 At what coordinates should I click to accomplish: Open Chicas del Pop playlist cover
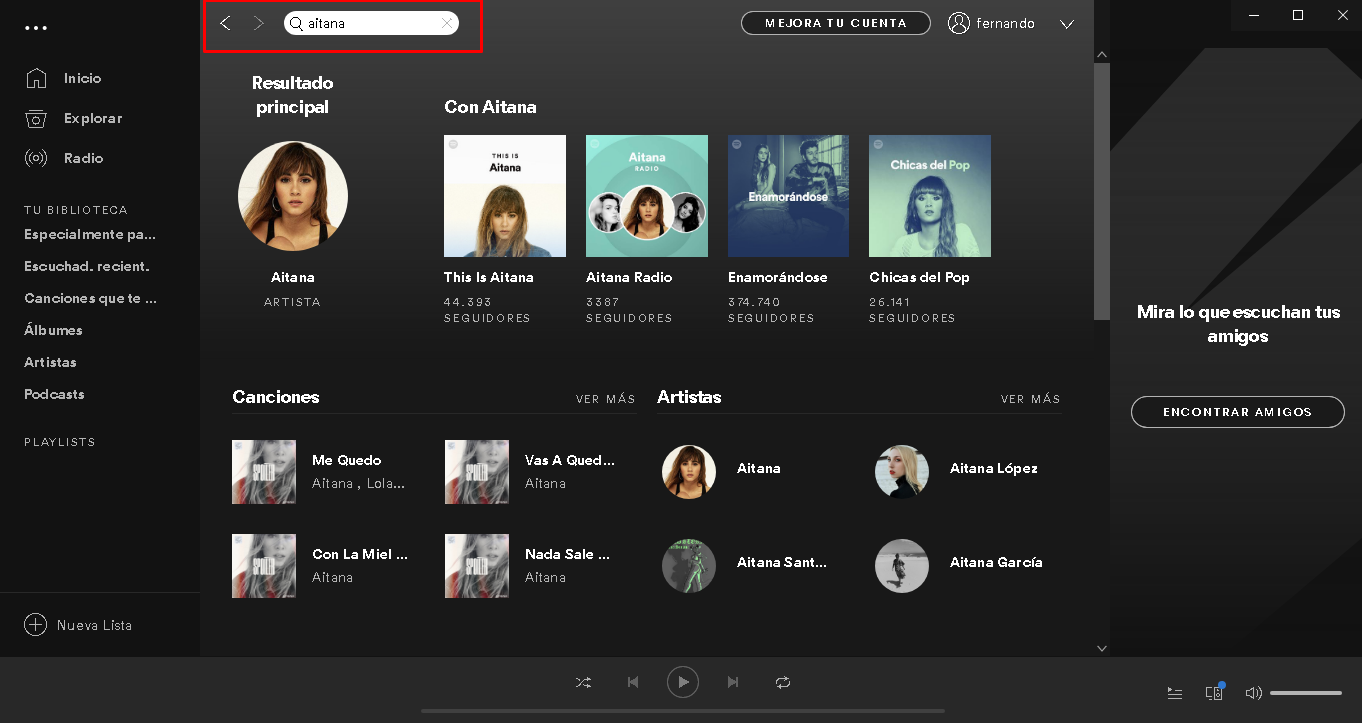(x=930, y=196)
